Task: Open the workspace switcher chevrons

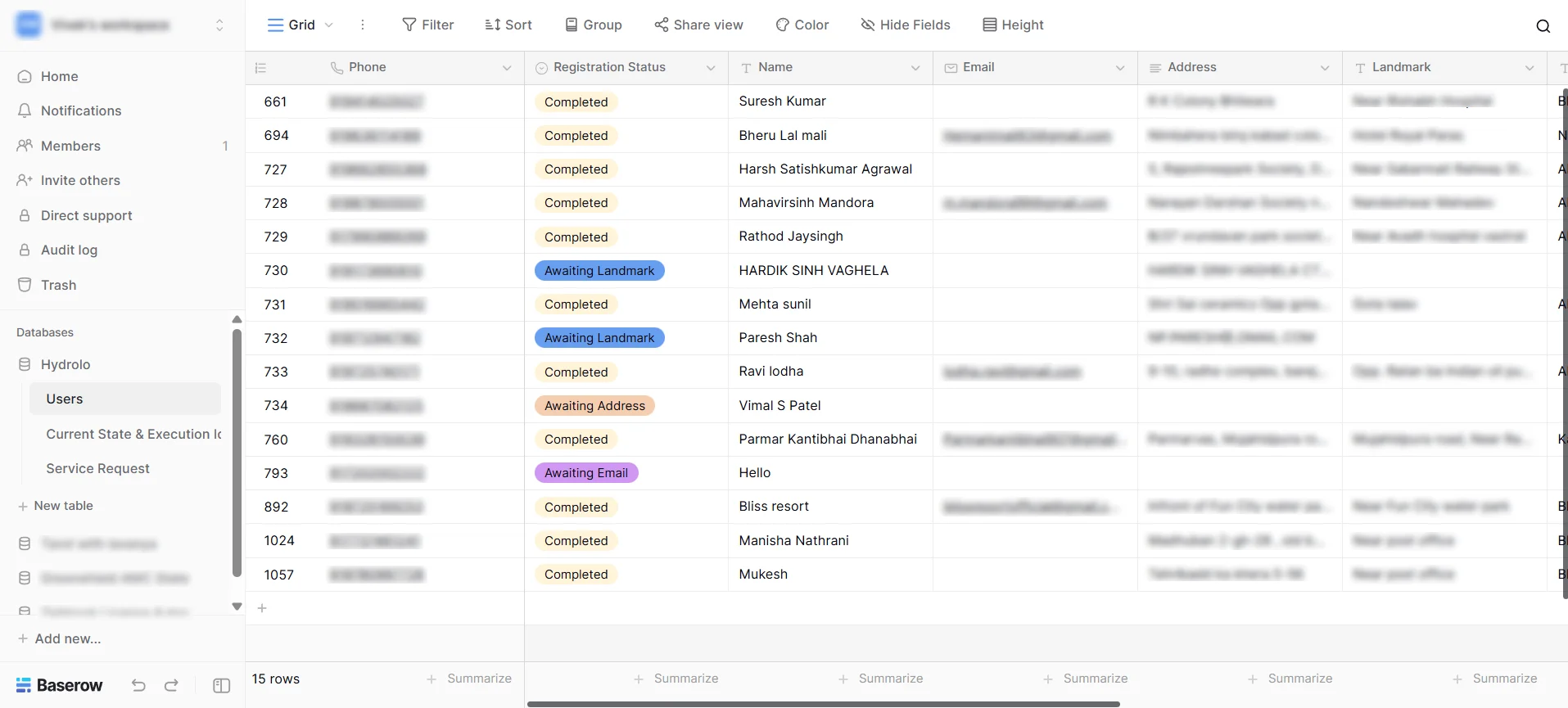Action: (x=219, y=25)
